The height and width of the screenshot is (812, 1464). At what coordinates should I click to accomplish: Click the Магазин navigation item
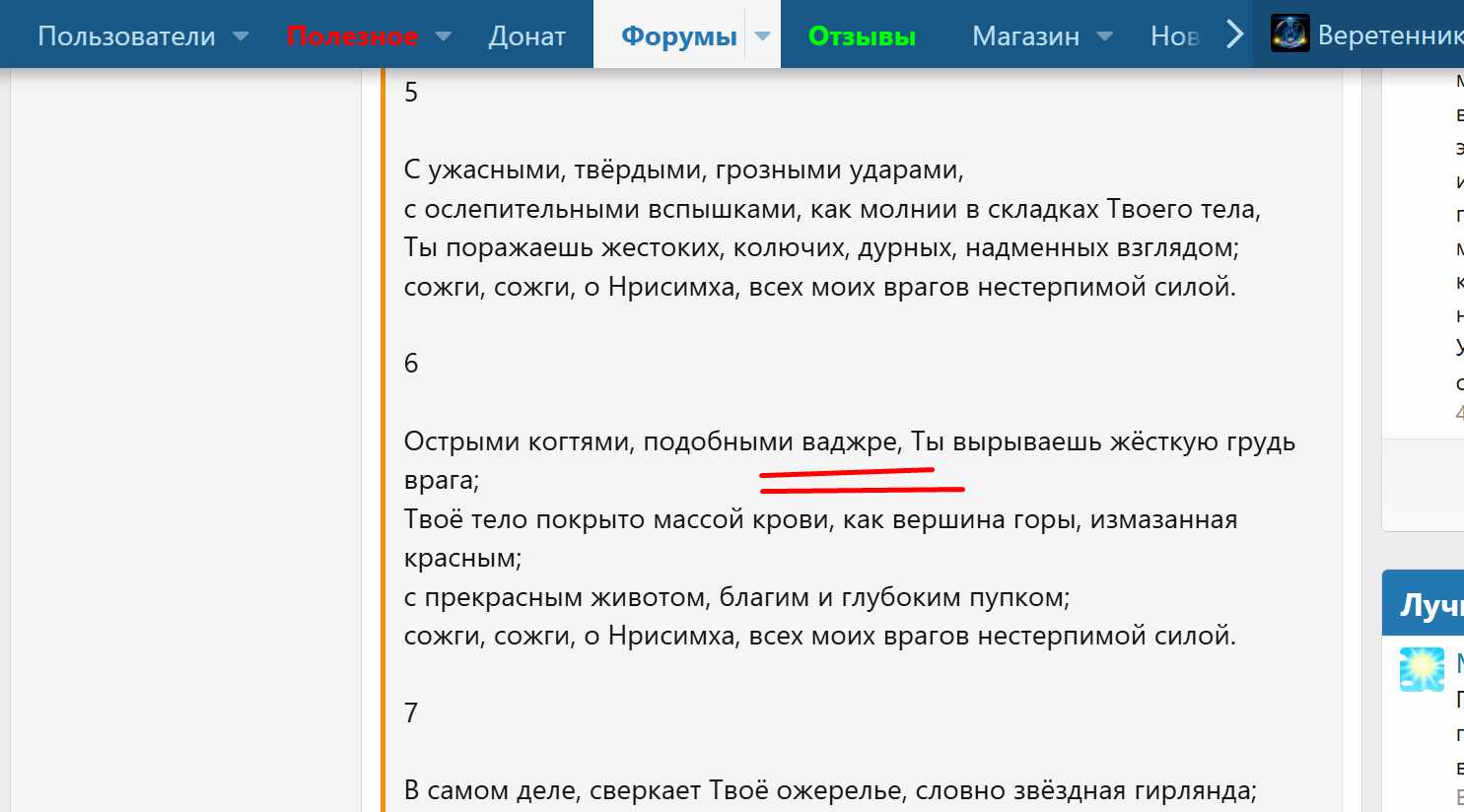click(1025, 36)
